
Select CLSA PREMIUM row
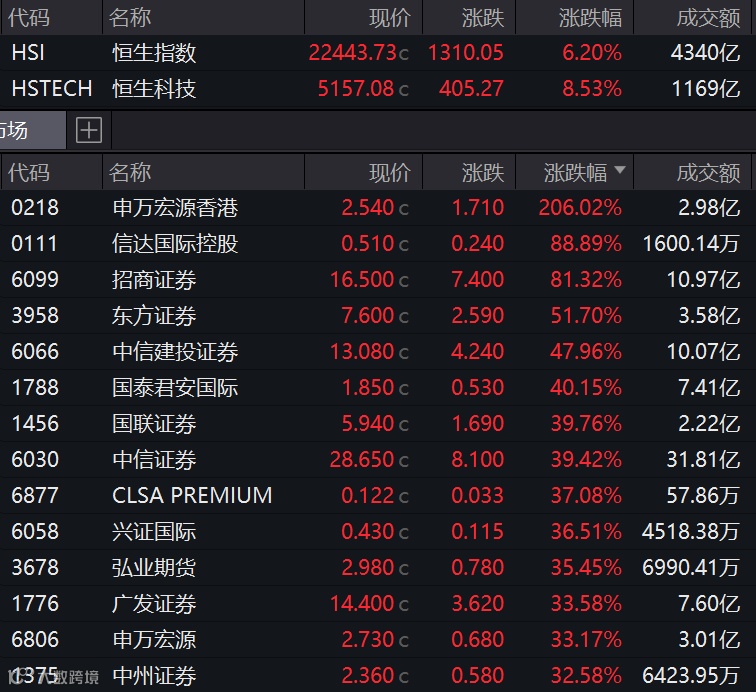378,496
